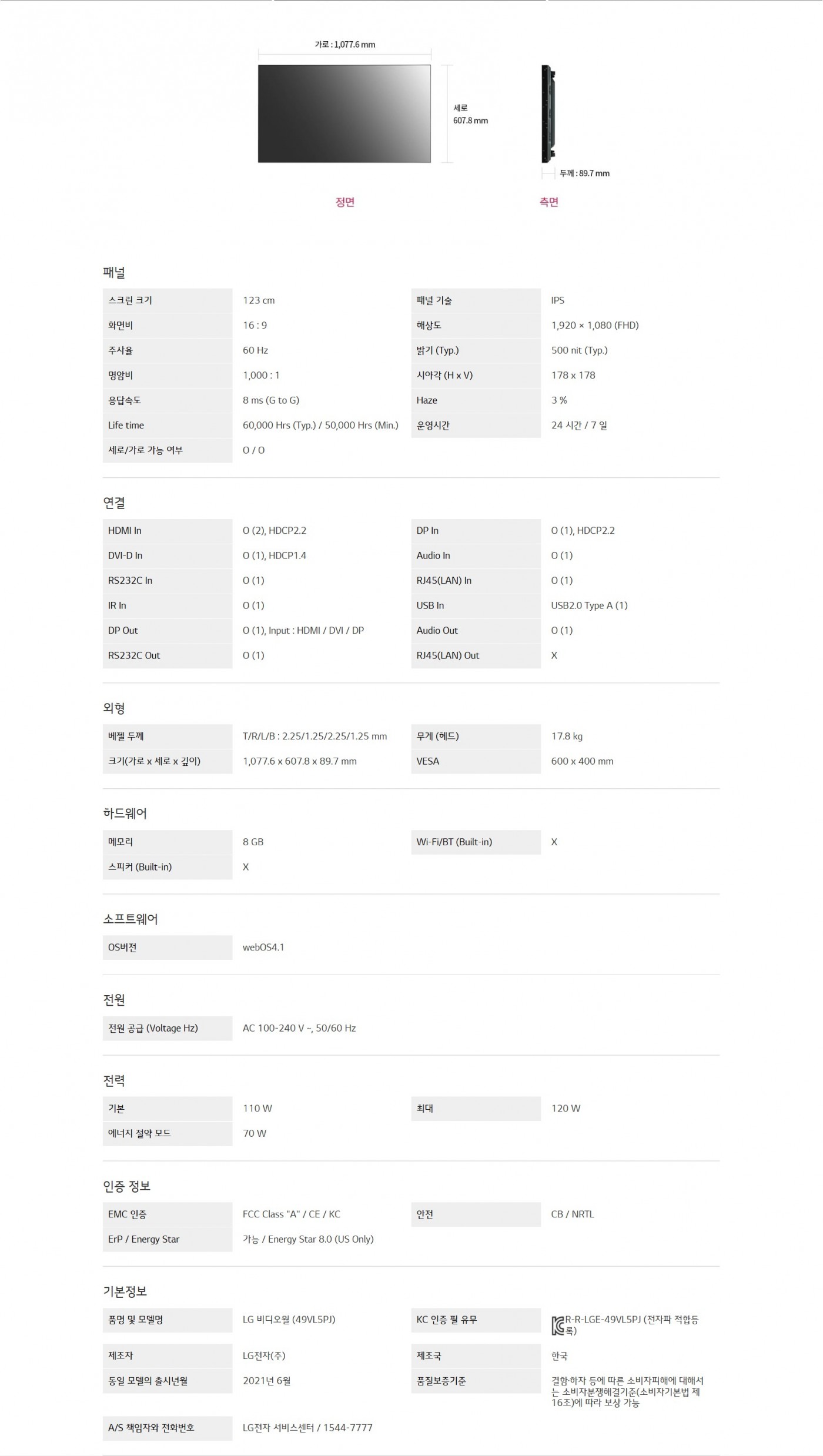Click the 패널 section heading
Screen dimensions: 823x1456
point(114,272)
